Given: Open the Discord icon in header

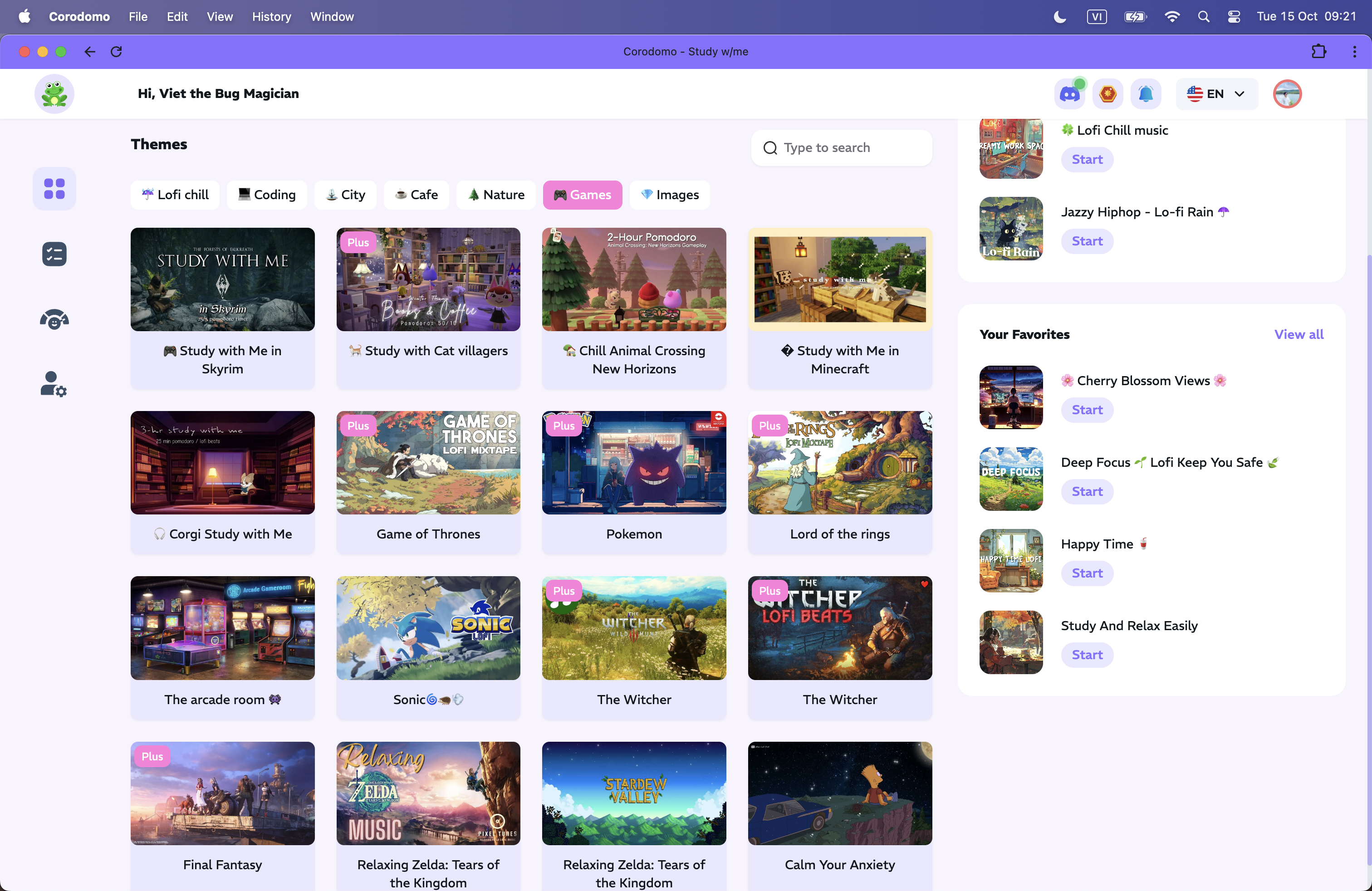Looking at the screenshot, I should click(1070, 93).
